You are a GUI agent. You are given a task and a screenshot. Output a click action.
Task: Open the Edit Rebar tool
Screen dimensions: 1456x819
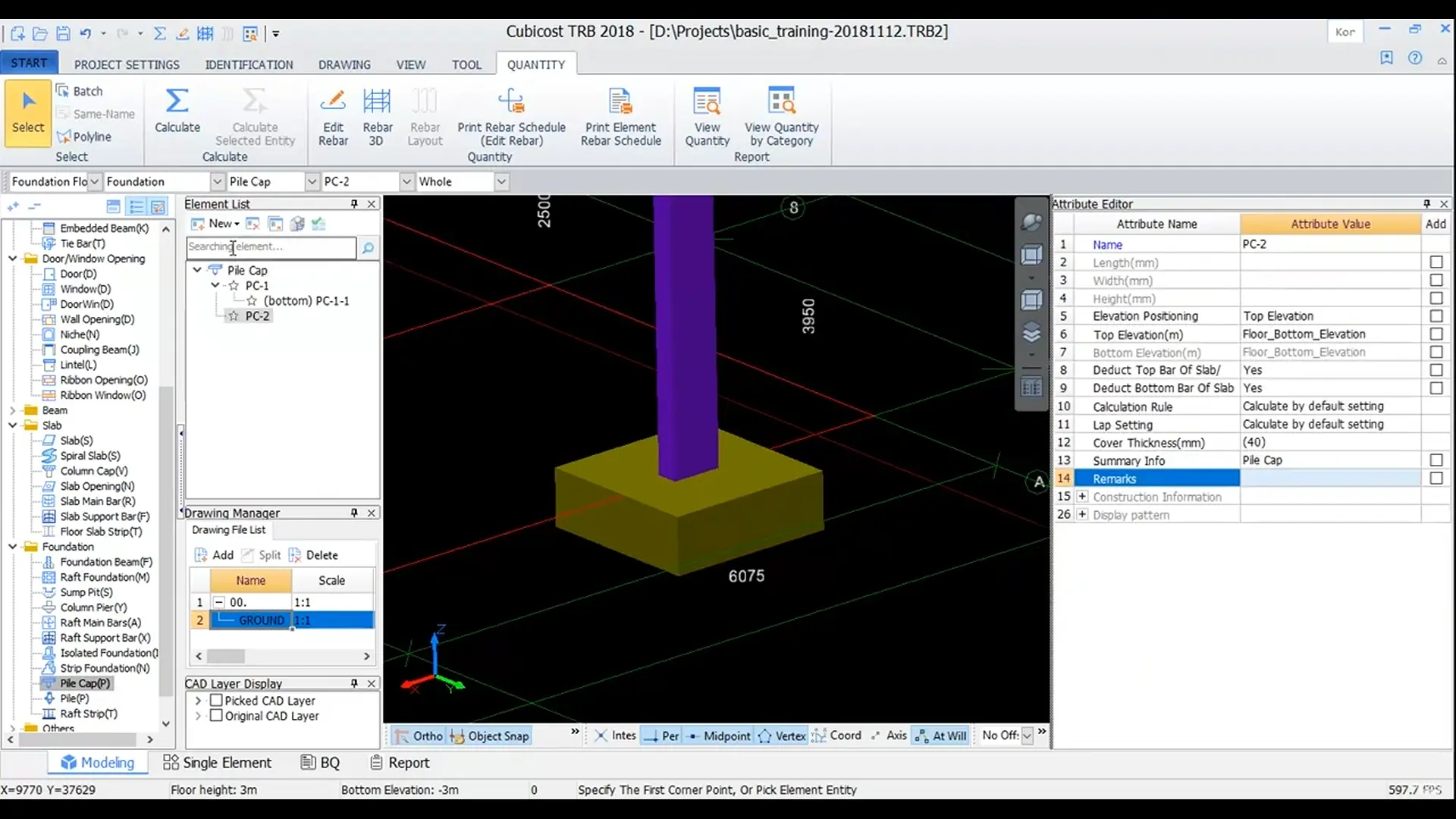[333, 101]
